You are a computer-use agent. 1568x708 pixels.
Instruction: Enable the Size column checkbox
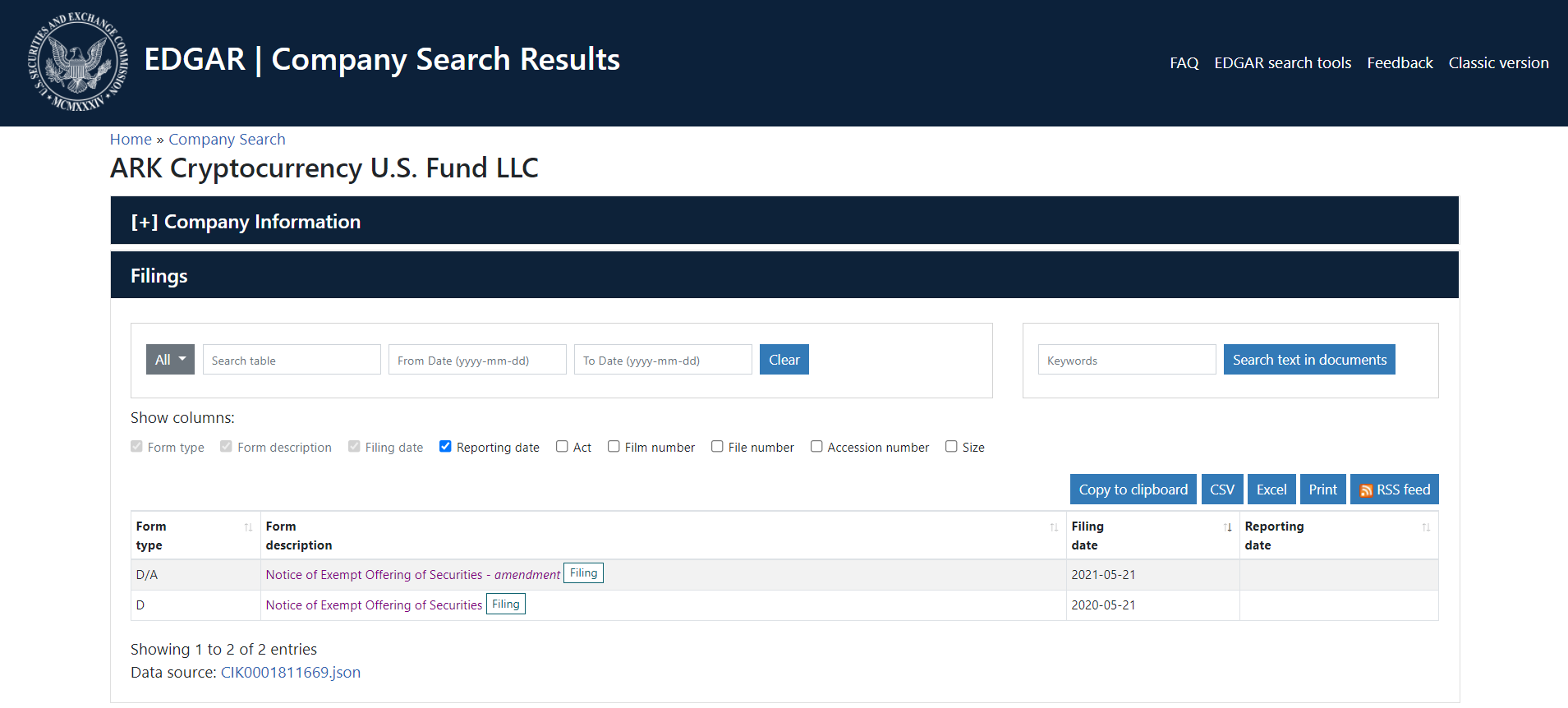(951, 447)
